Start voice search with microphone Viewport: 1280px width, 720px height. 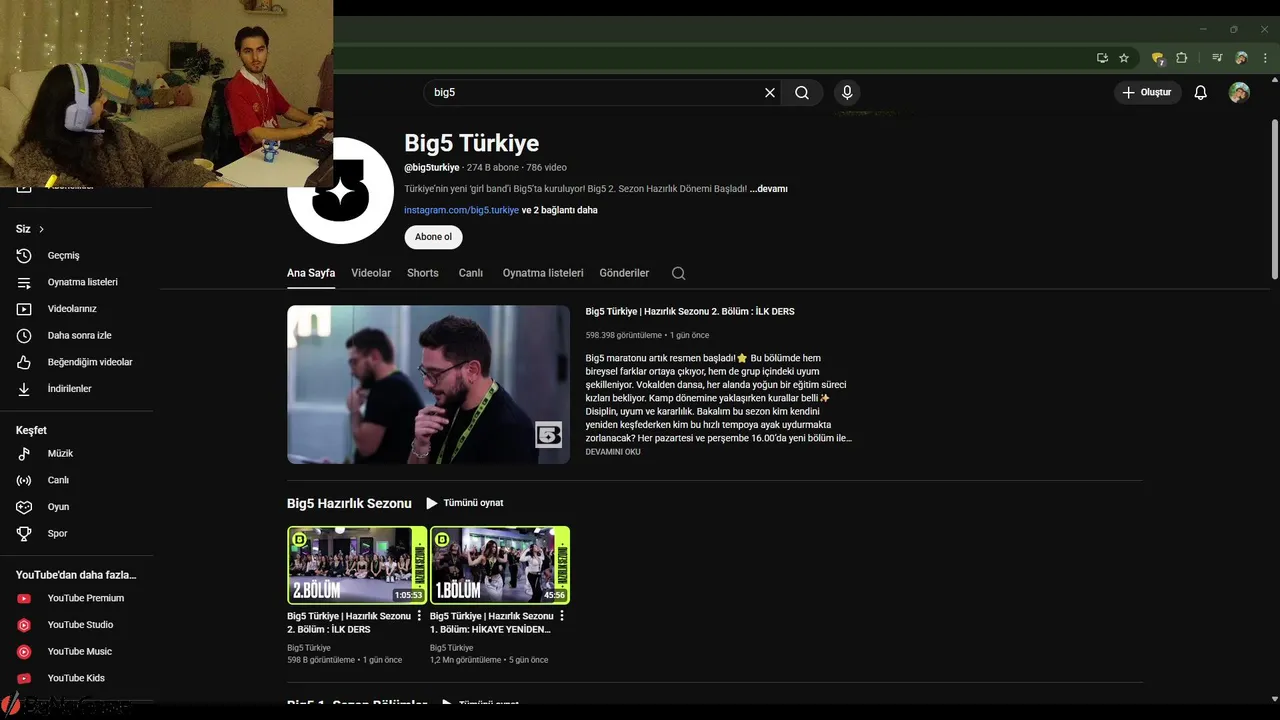(x=847, y=92)
